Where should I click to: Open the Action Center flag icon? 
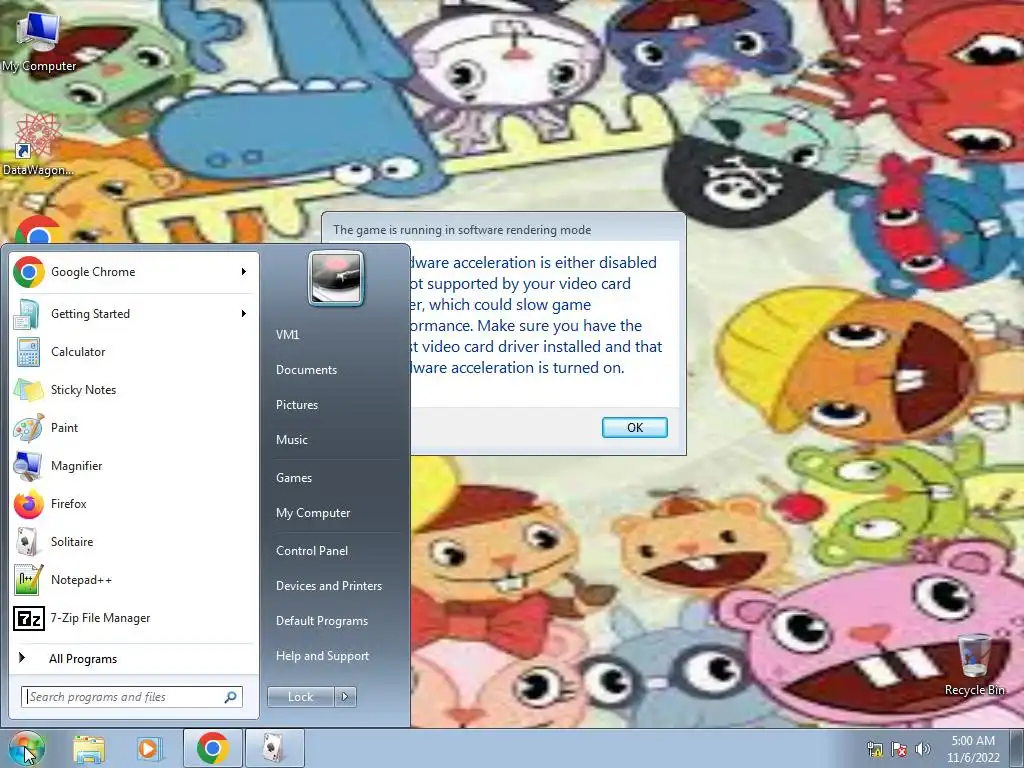(x=899, y=748)
